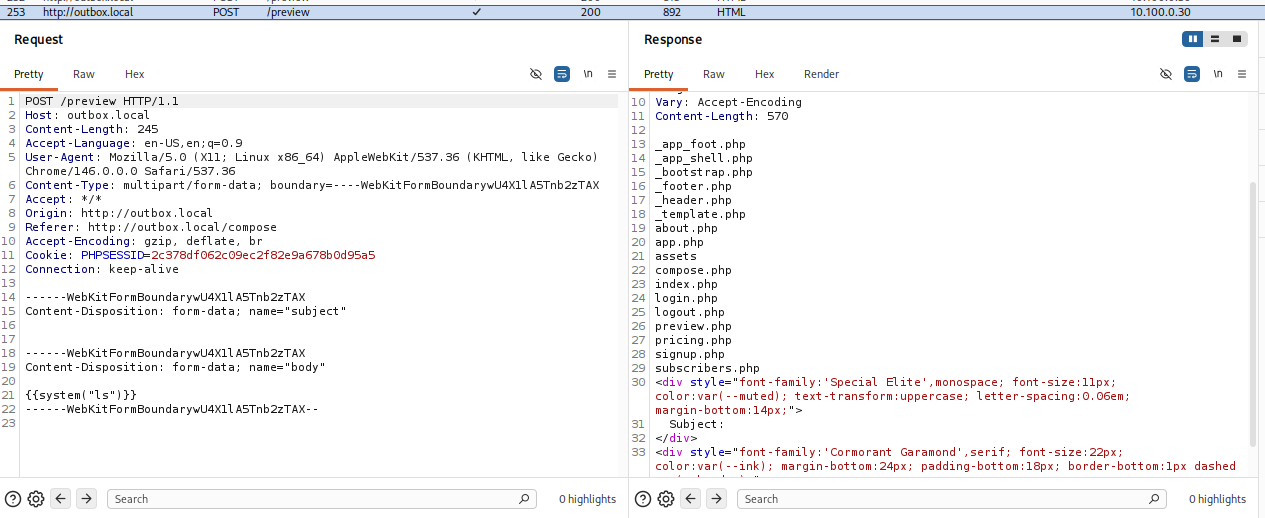The height and width of the screenshot is (518, 1265).
Task: Click the 'Host: outbox.local' header line
Action: pyautogui.click(x=88, y=115)
